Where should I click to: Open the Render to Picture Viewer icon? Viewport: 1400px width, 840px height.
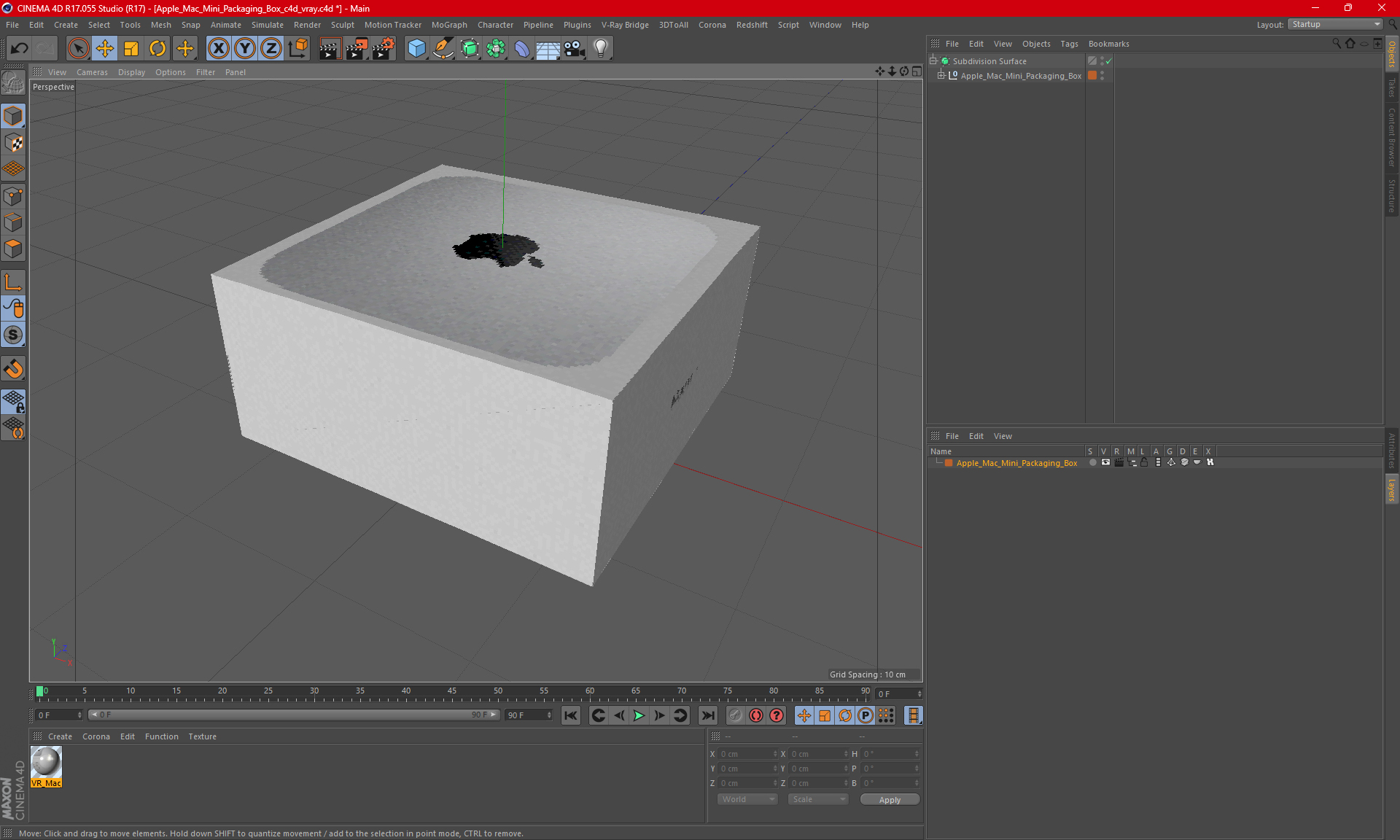[357, 48]
